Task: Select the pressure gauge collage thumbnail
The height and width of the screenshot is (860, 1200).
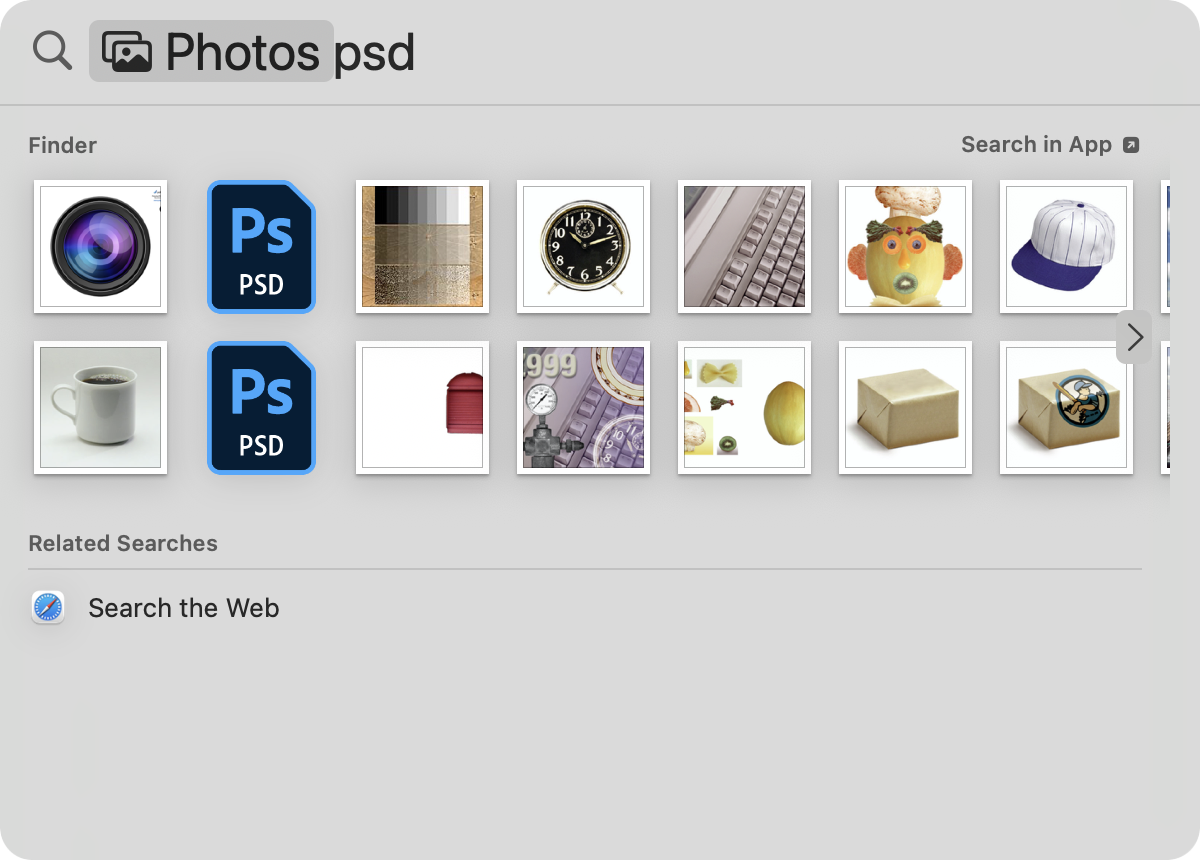Action: (x=583, y=408)
